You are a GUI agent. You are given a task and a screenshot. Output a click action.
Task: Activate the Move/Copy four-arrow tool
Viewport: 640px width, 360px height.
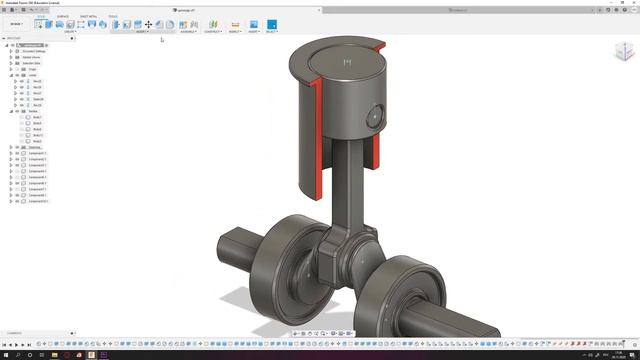149,24
